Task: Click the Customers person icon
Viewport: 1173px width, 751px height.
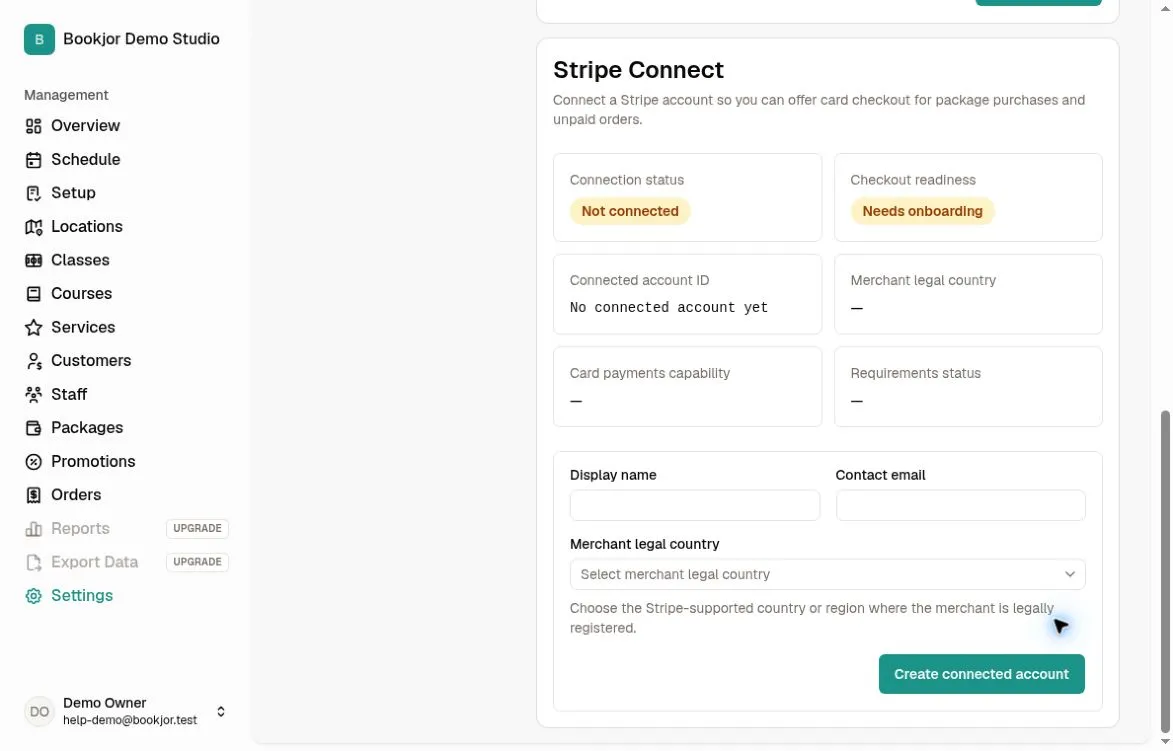Action: [34, 361]
